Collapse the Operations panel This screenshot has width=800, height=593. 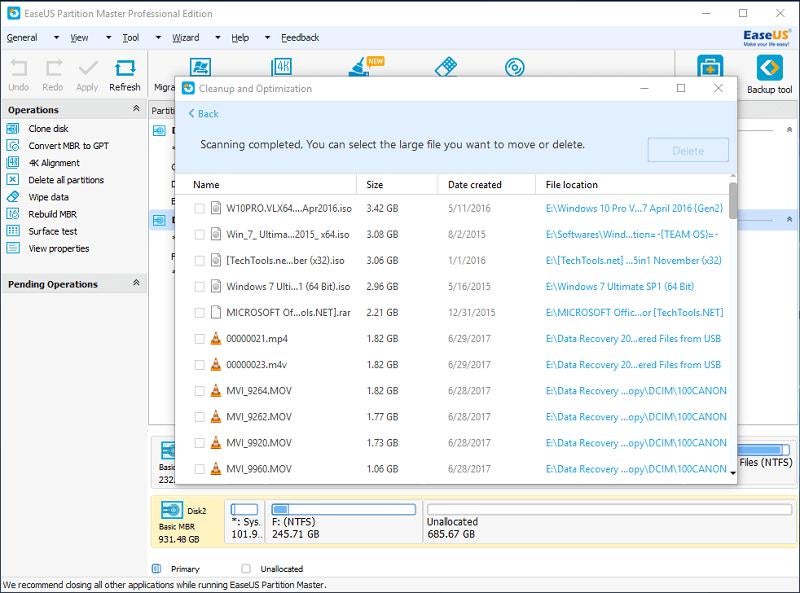136,110
